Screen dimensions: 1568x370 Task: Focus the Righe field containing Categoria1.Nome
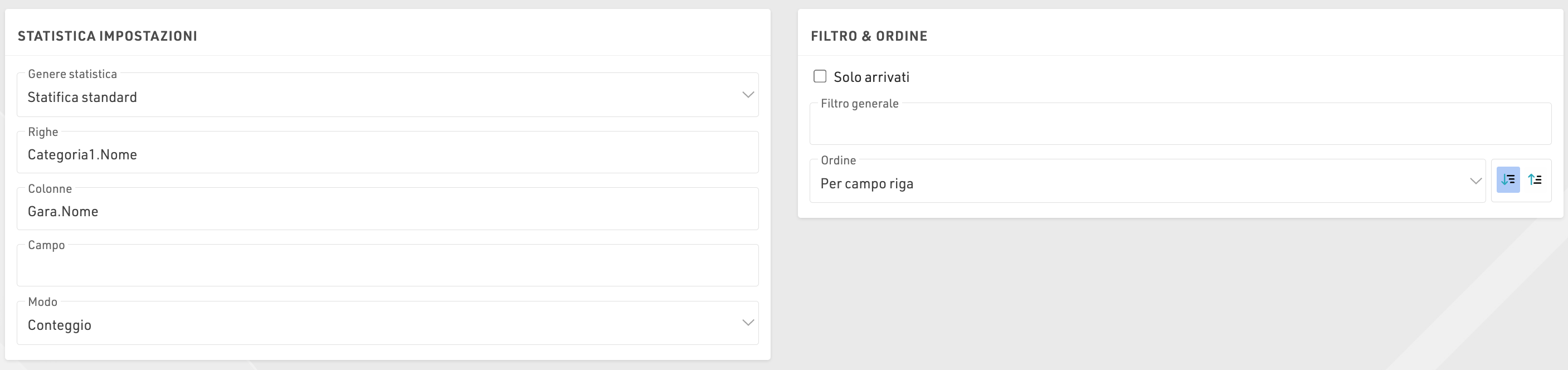click(x=387, y=154)
